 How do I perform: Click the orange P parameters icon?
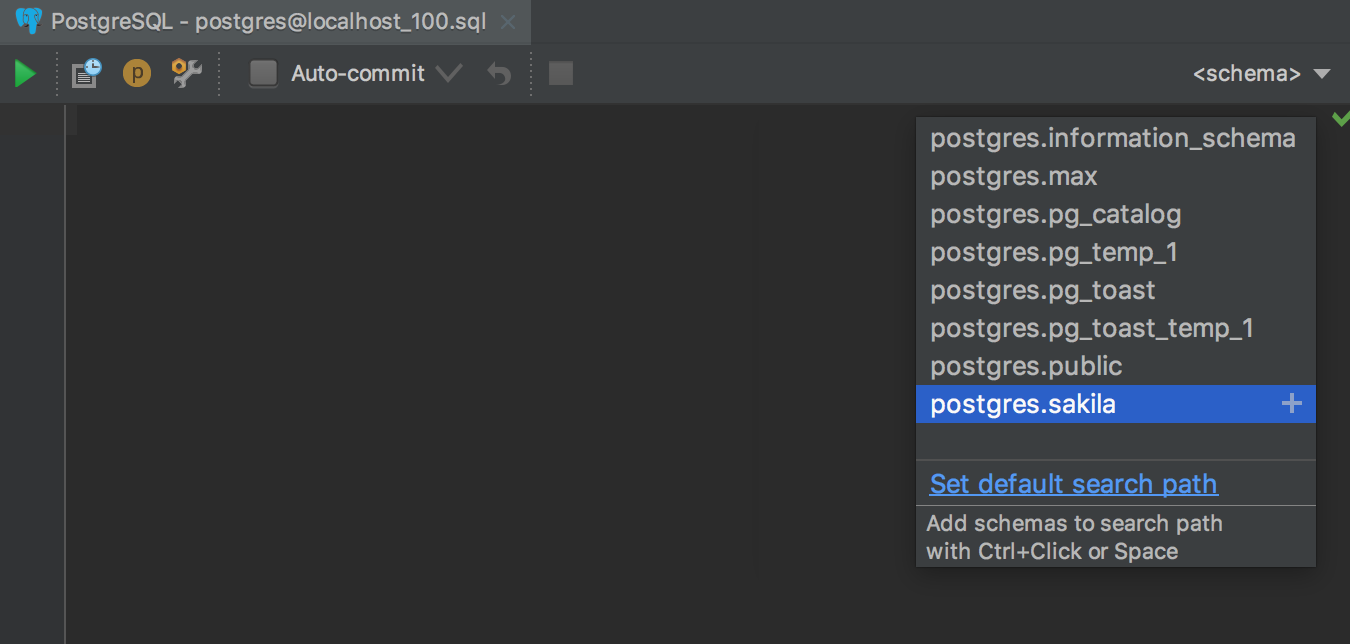tap(137, 73)
